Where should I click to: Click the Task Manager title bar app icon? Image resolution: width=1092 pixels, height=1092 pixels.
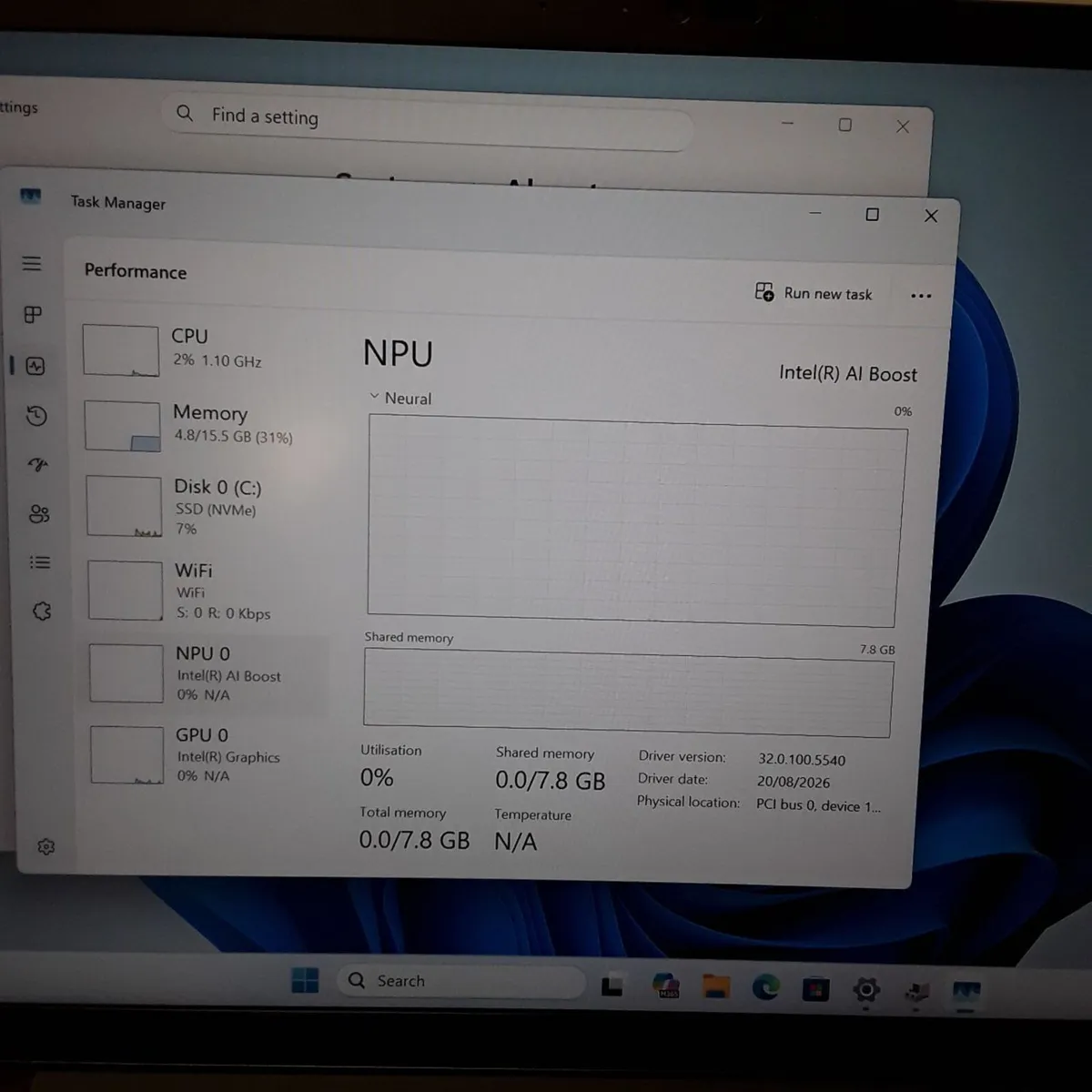click(31, 197)
